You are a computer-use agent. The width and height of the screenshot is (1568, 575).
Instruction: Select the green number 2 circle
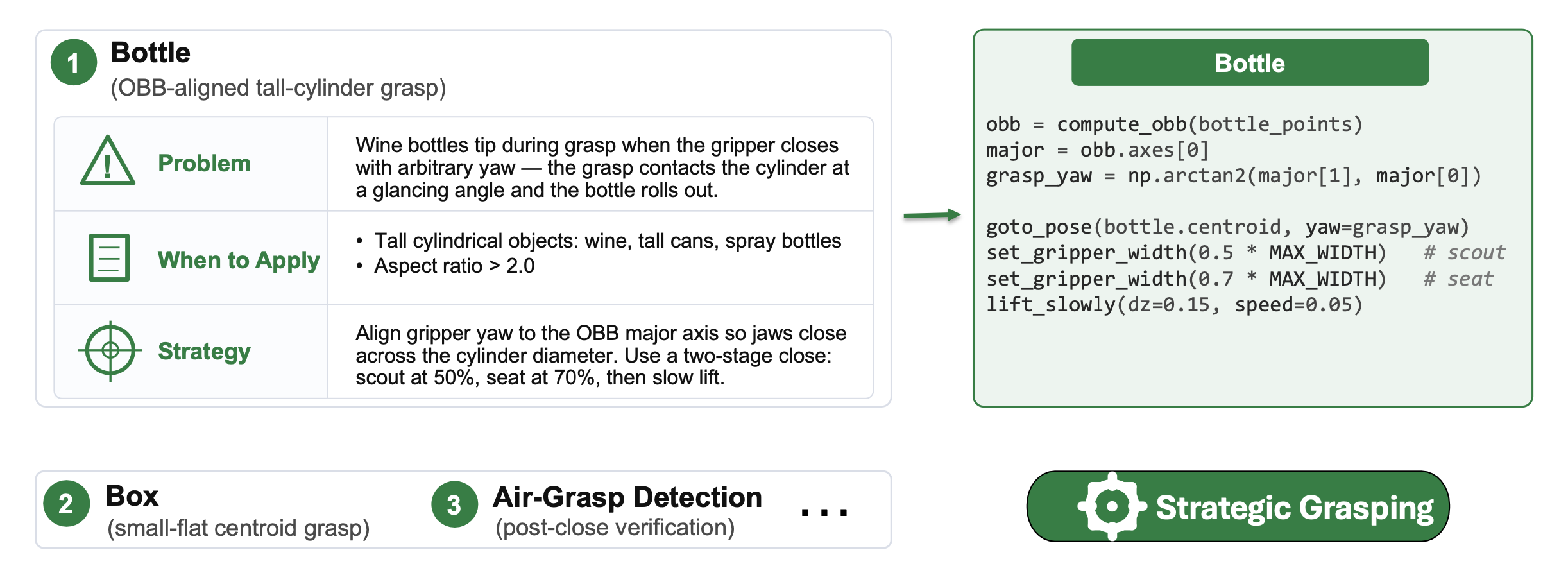tap(66, 504)
